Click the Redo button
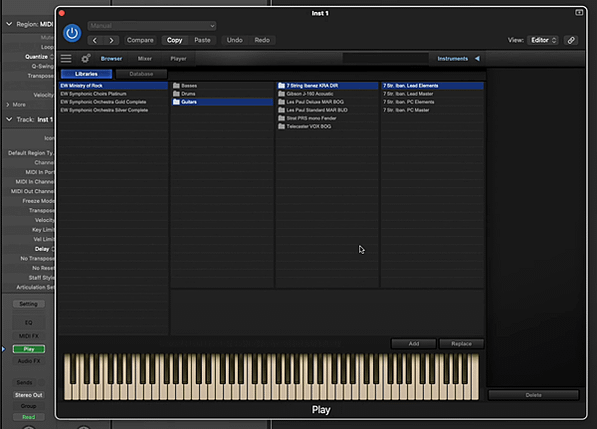Screen dimensions: 597x429 coord(262,40)
